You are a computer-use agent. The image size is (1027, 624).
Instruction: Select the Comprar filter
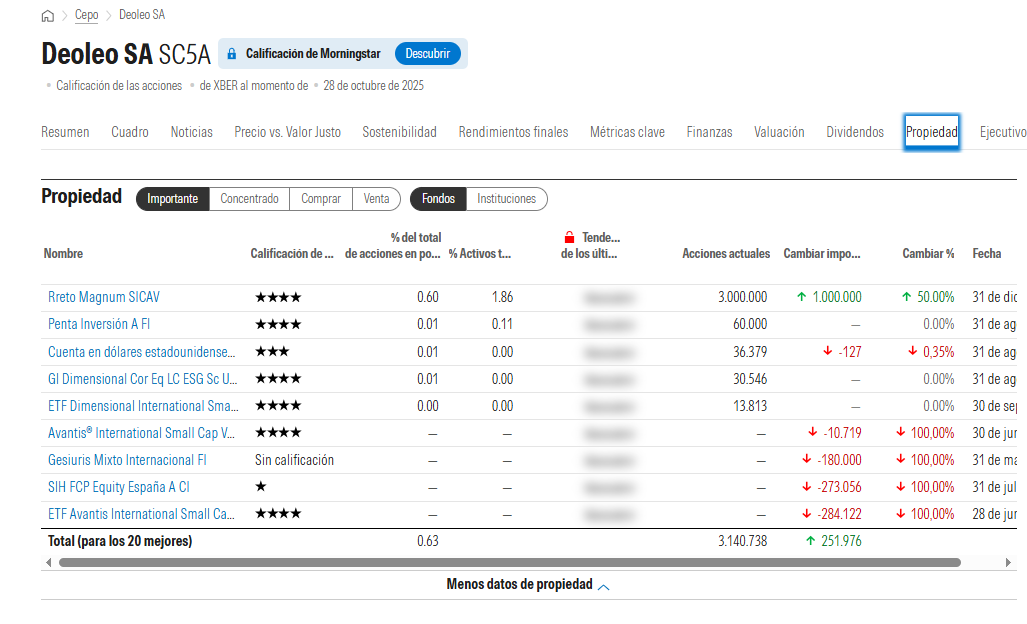click(321, 199)
